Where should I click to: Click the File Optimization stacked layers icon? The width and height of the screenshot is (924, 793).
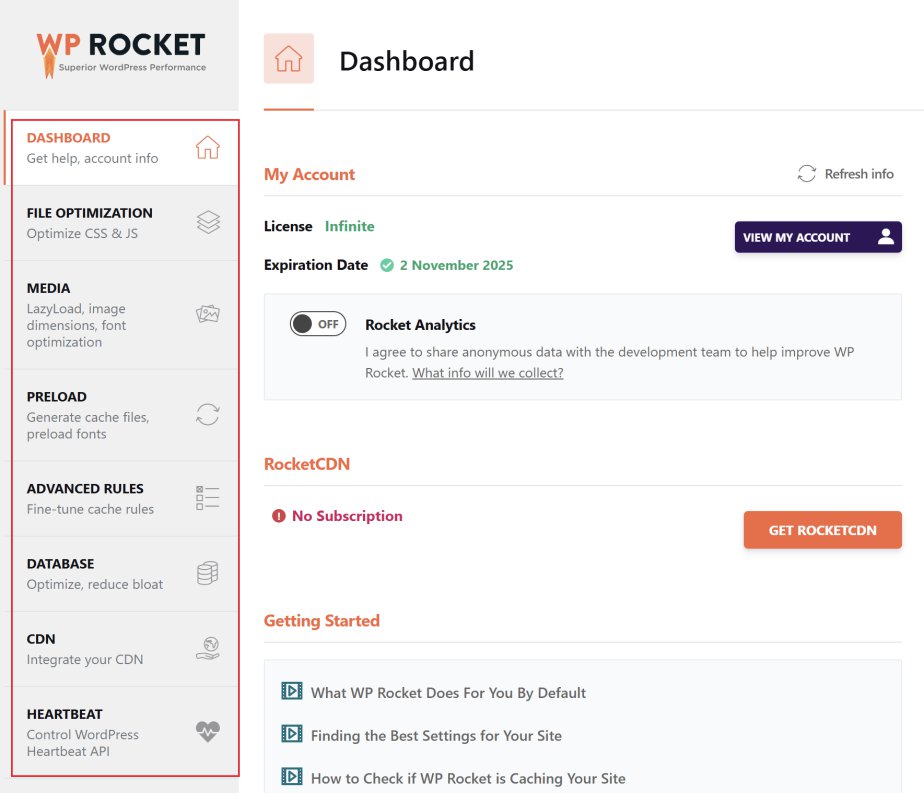[x=207, y=222]
